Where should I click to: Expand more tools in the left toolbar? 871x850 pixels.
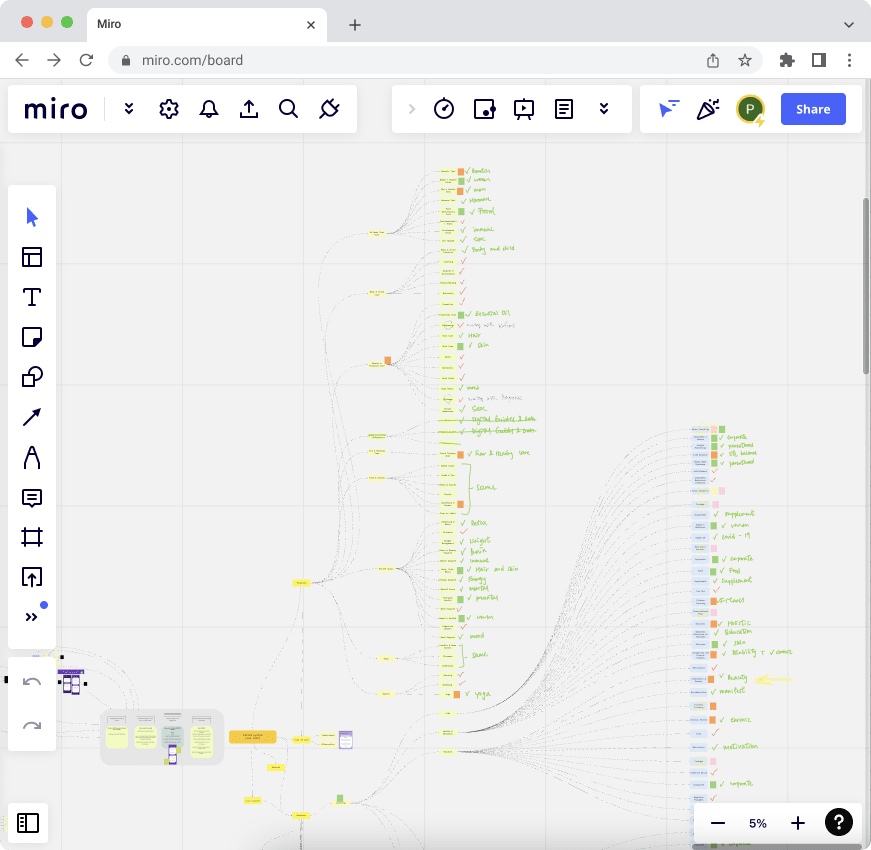32,617
